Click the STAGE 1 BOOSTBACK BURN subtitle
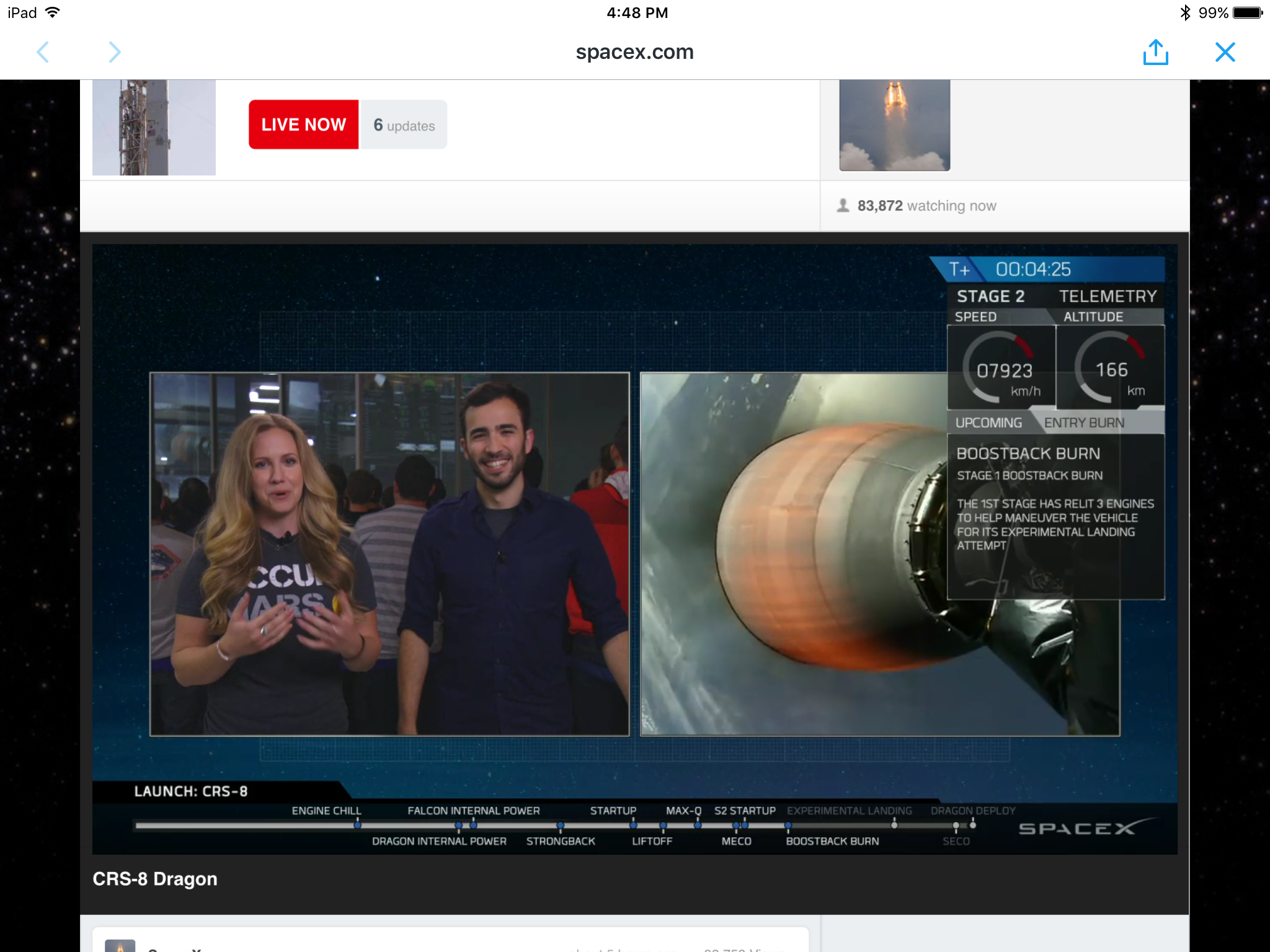Screen dimensions: 1270x952 point(1029,475)
